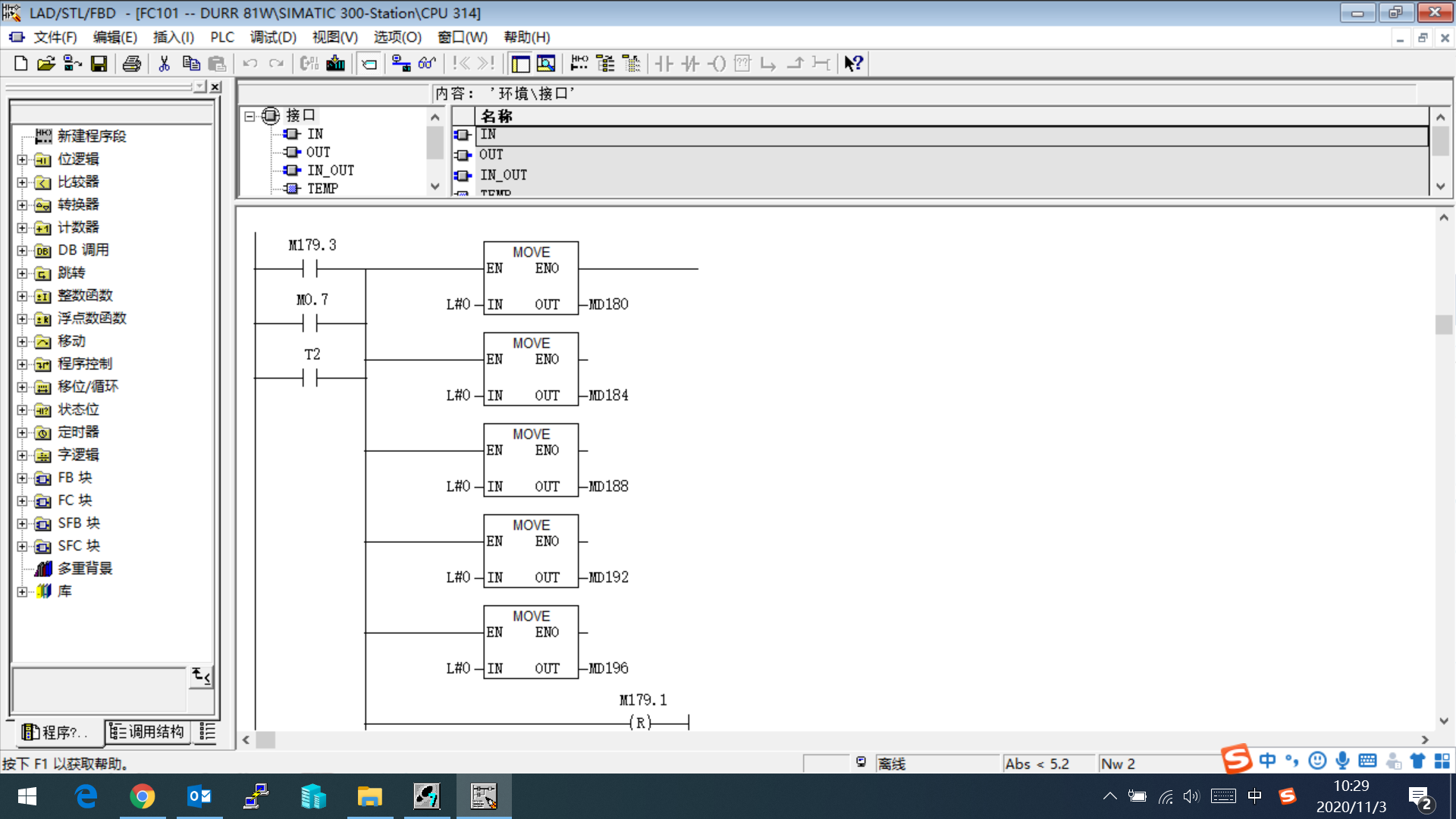Click the context help arrow icon
This screenshot has height=819, width=1456.
(853, 64)
